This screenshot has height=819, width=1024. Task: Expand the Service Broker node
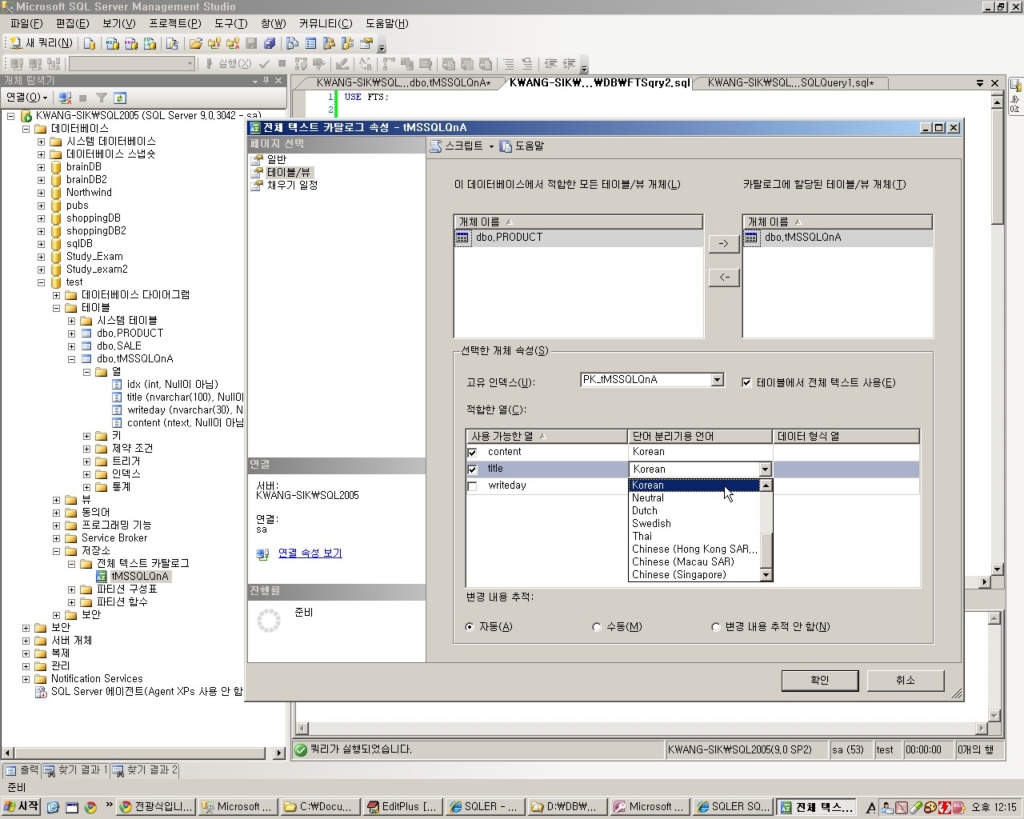pyautogui.click(x=56, y=538)
